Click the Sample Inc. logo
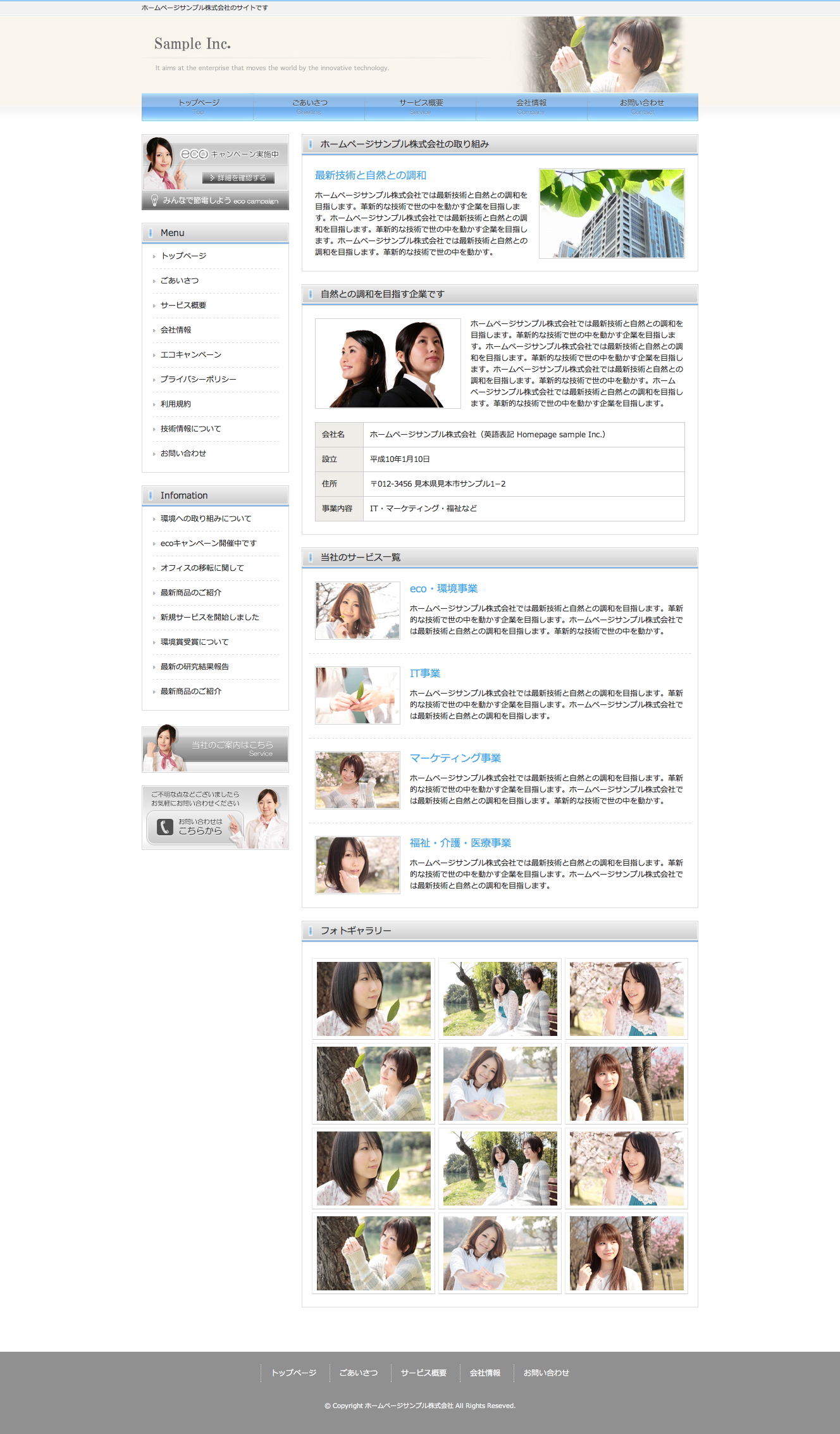Image resolution: width=840 pixels, height=1434 pixels. (x=192, y=44)
